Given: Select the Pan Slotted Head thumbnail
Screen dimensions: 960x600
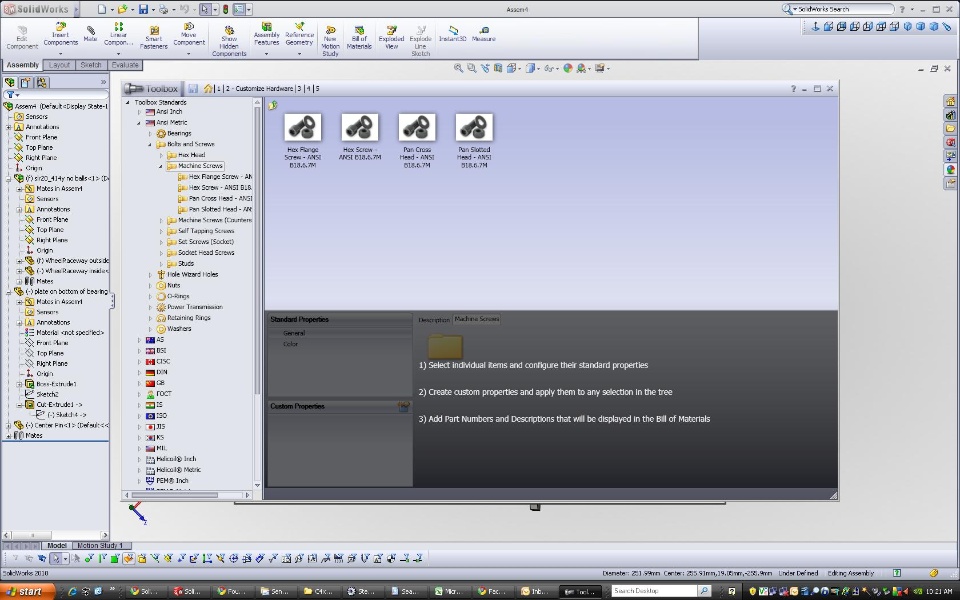Looking at the screenshot, I should click(x=474, y=127).
